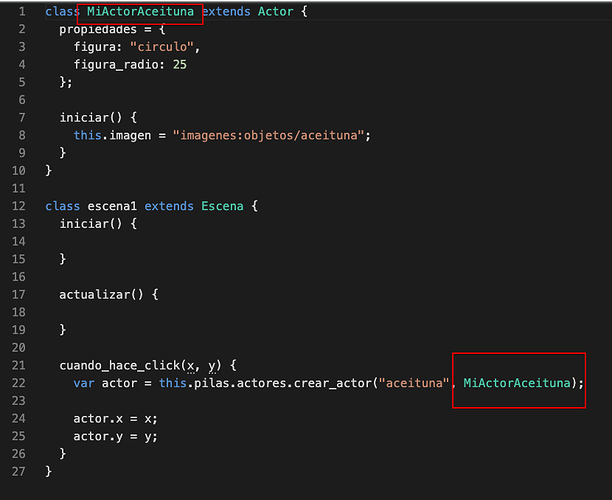Screen dimensions: 612x500
Task: Click the crear_actor function call
Action: 329,383
